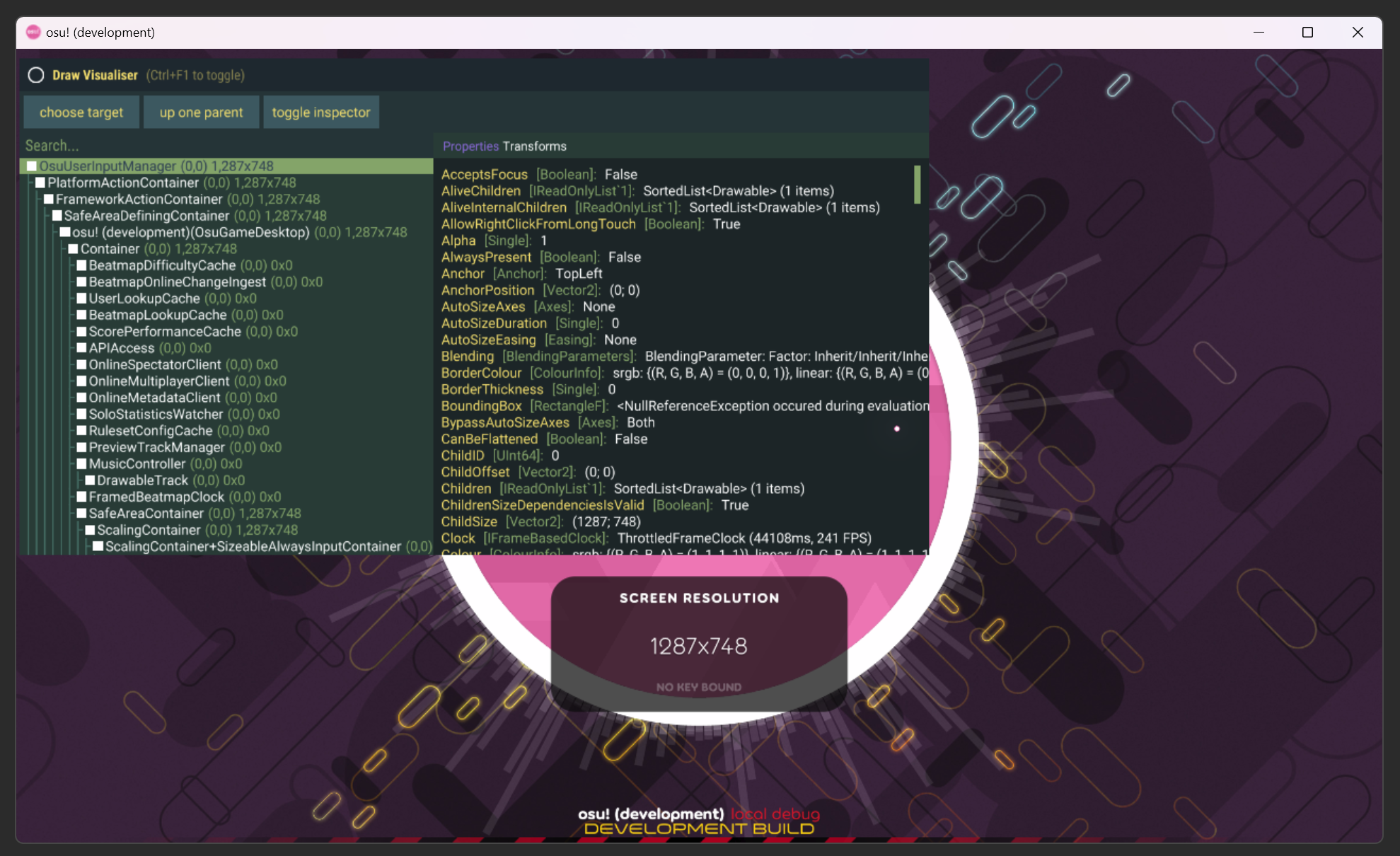Toggle checkbox next to APIAccess
This screenshot has width=1400, height=856.
[82, 347]
